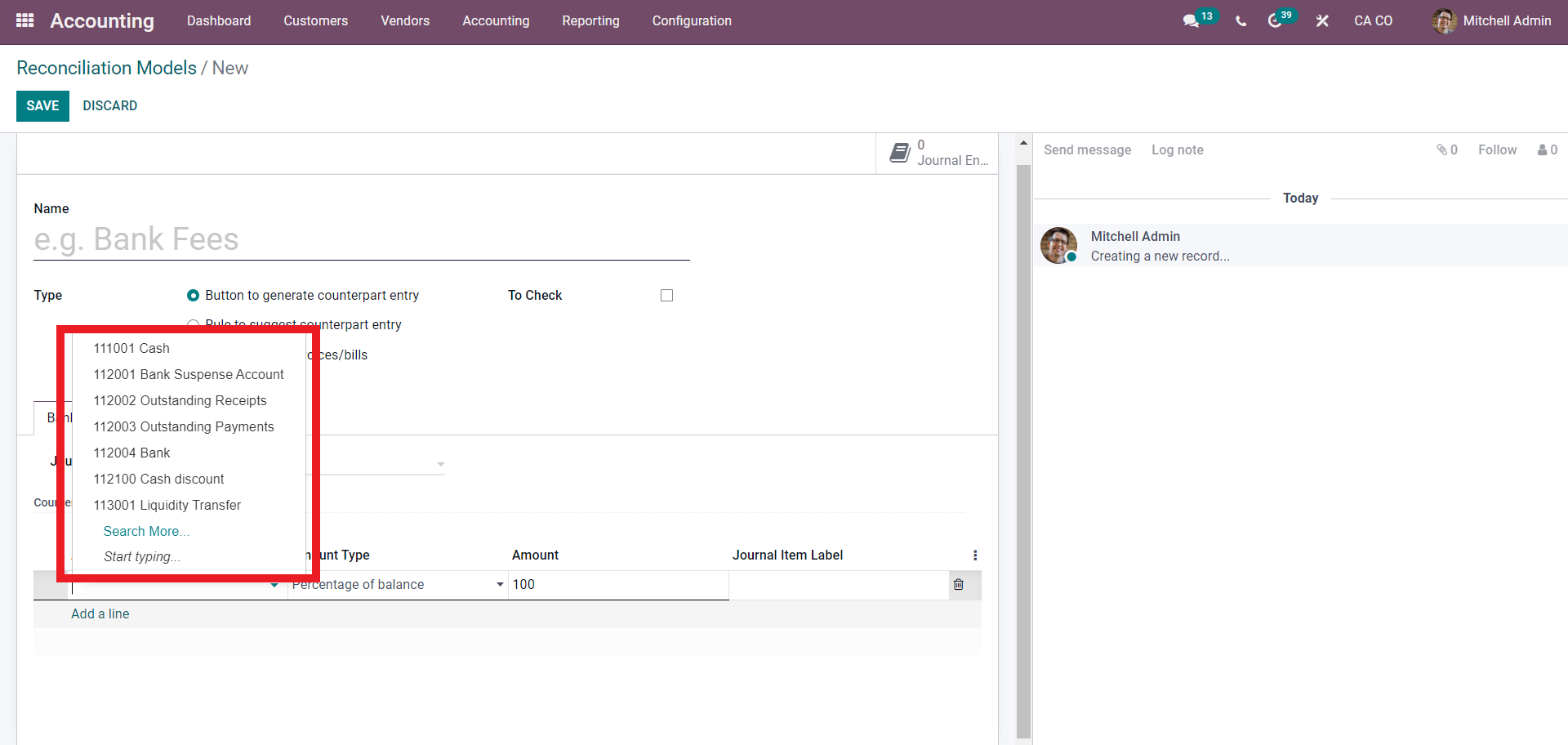Enable the To Check checkbox
1568x745 pixels.
click(666, 296)
